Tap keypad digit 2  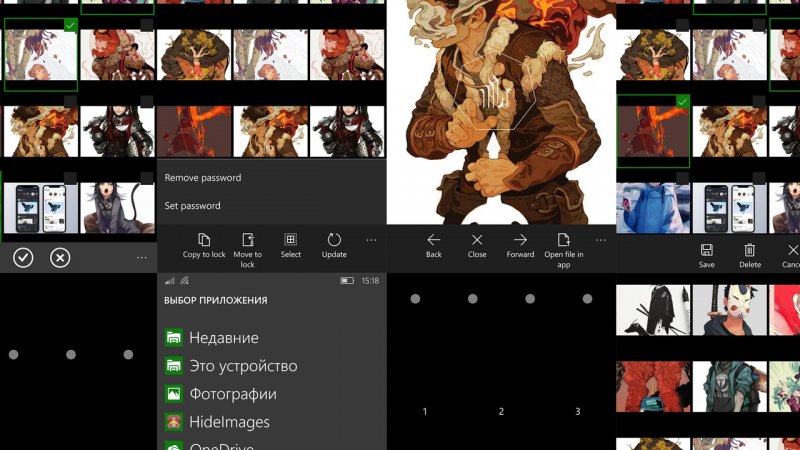click(501, 411)
